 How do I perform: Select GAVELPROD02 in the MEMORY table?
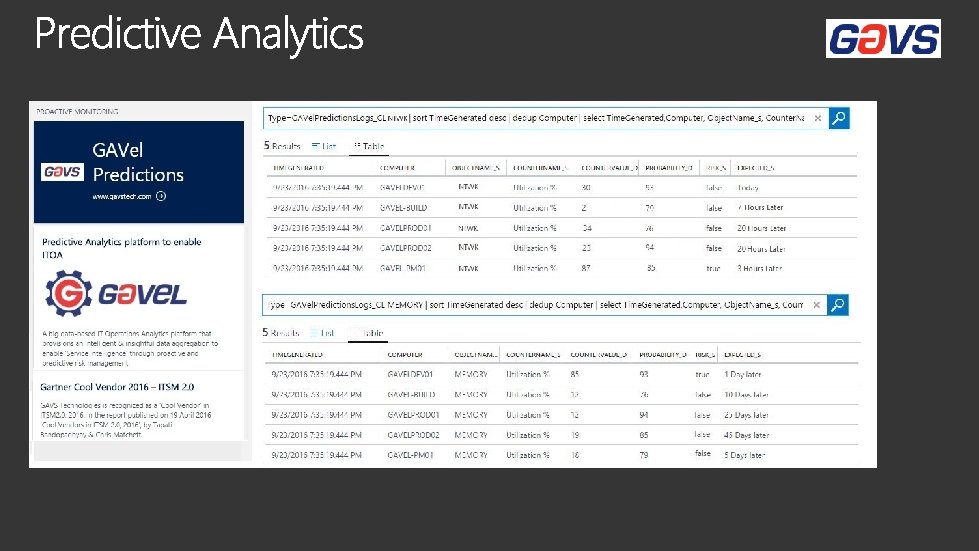pyautogui.click(x=413, y=435)
